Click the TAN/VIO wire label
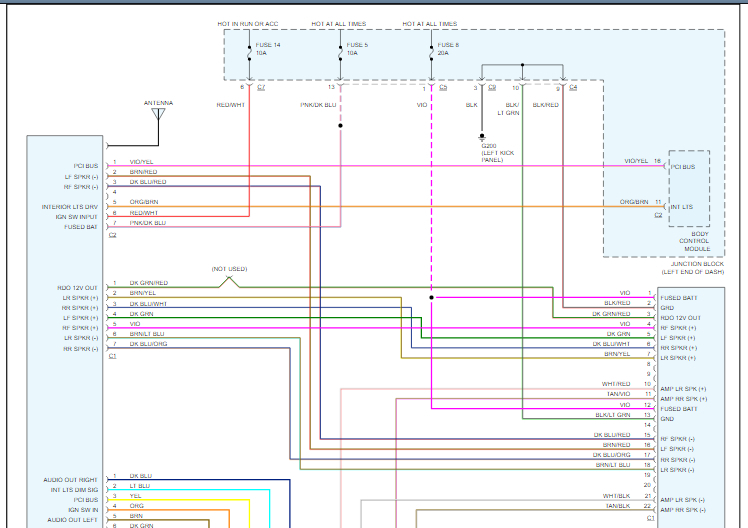Image resolution: width=748 pixels, height=528 pixels. 616,393
